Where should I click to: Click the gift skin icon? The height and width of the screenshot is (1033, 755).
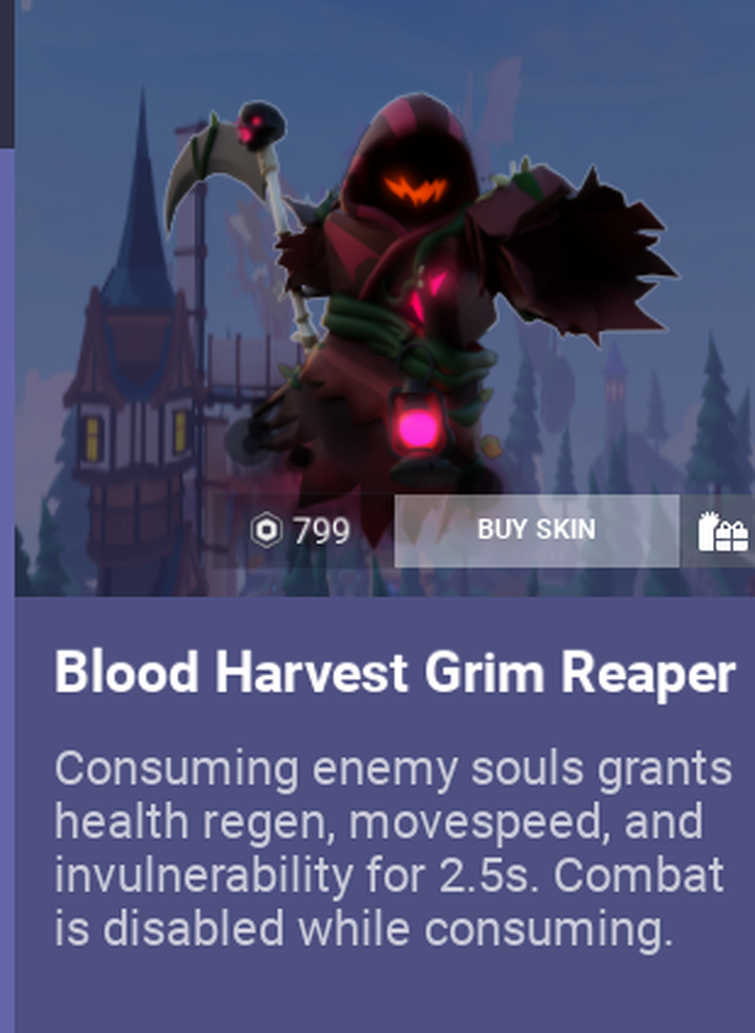tap(723, 532)
